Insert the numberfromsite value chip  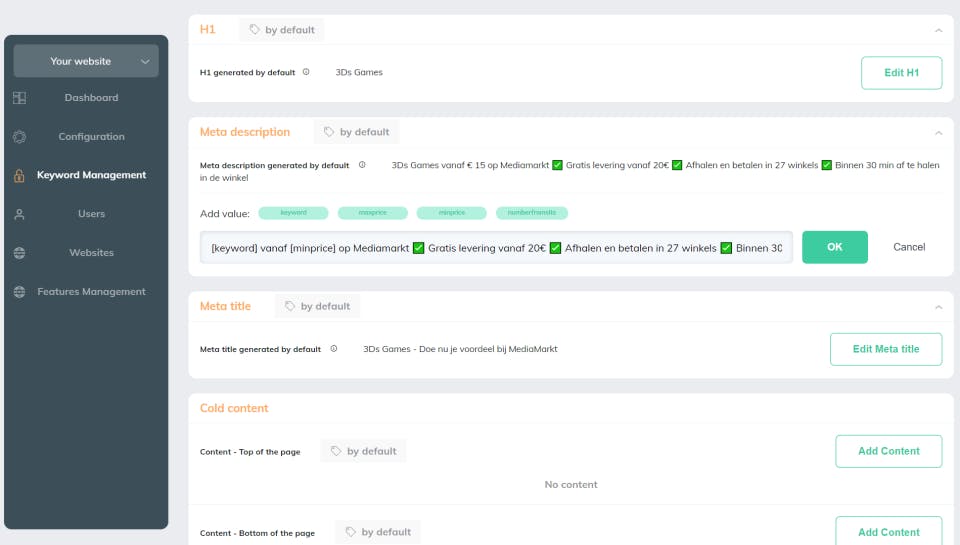(x=531, y=212)
